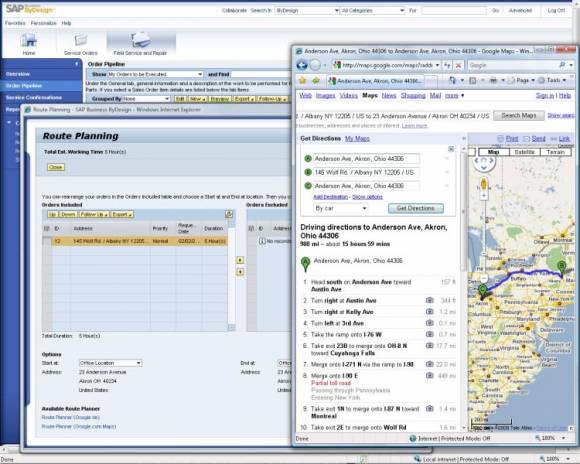
Task: Open the Show dropdown in Order Pipeline
Action: pyautogui.click(x=200, y=74)
